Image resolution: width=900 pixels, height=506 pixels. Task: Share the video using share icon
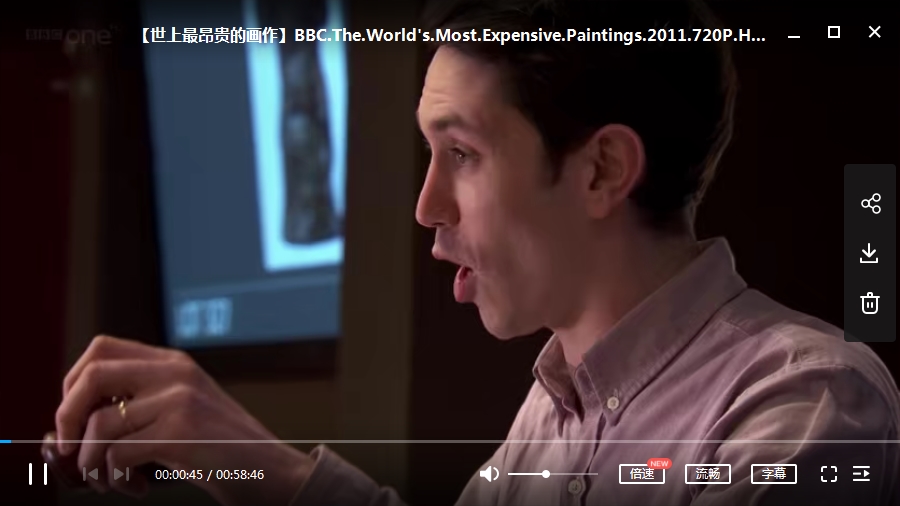[871, 204]
